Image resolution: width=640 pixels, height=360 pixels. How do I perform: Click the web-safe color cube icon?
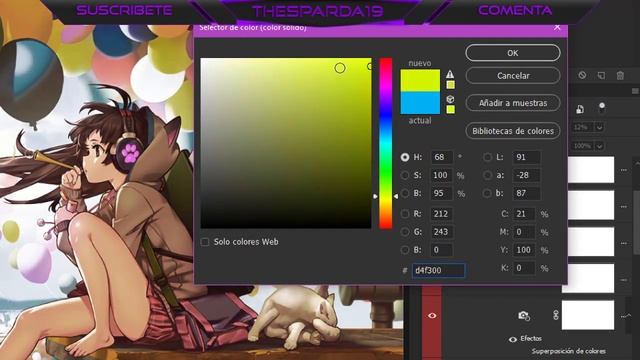(x=450, y=99)
